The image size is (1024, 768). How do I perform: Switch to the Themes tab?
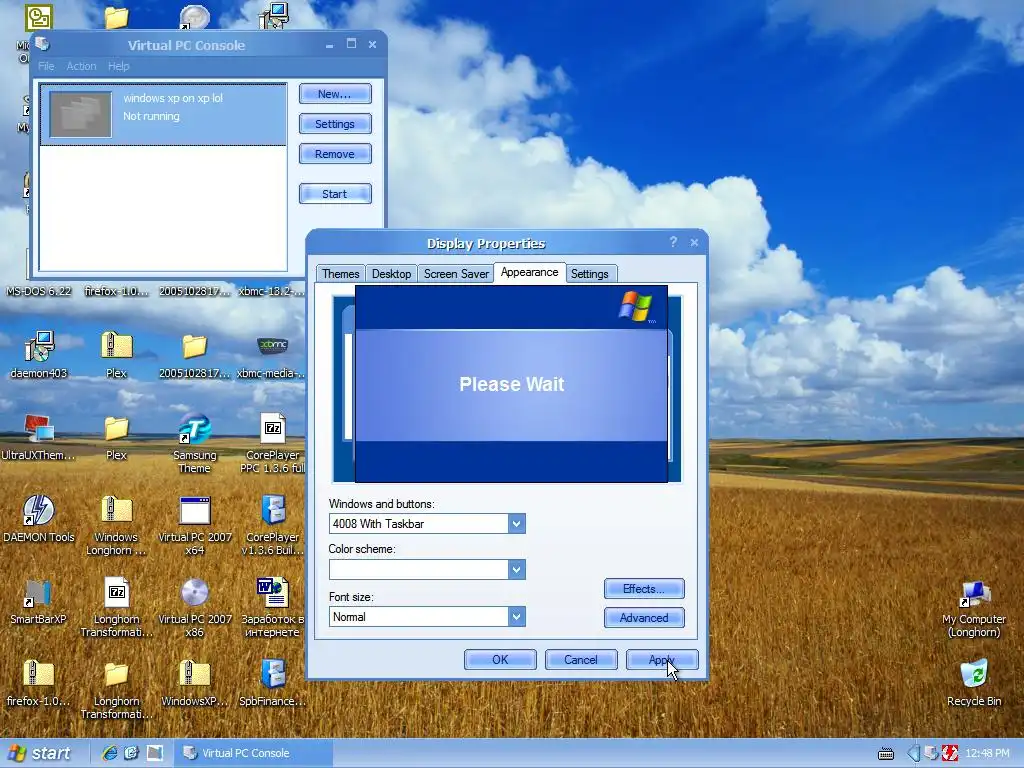340,274
